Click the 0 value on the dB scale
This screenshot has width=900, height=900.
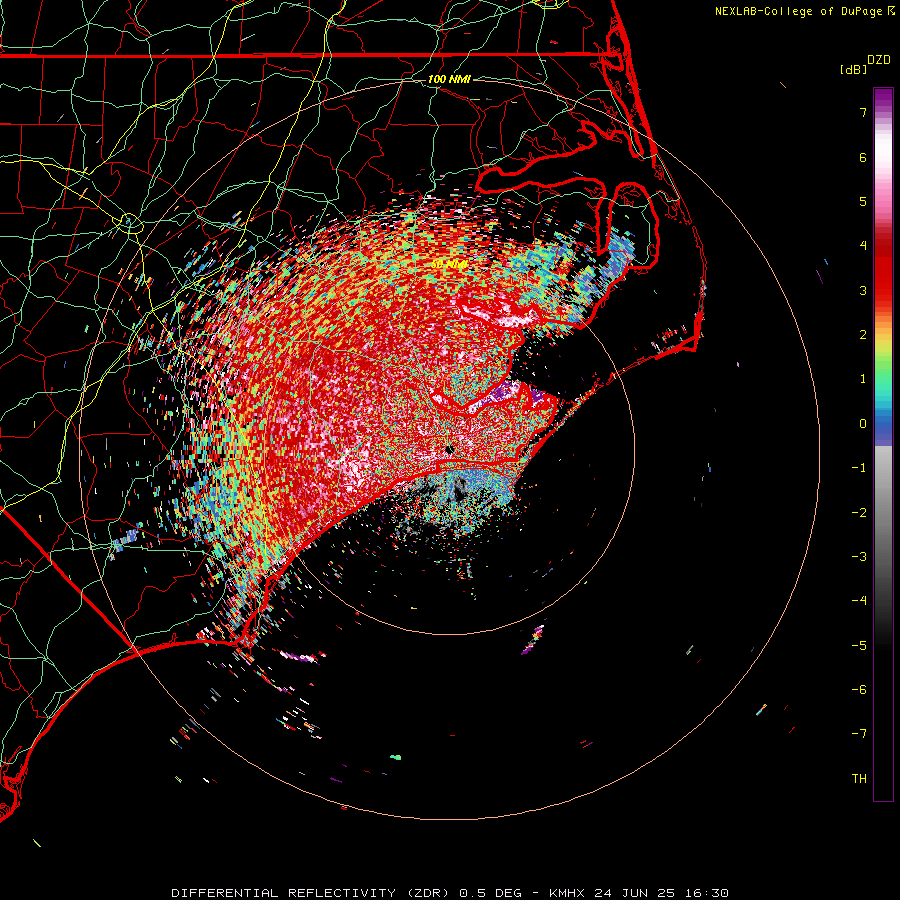pos(863,424)
